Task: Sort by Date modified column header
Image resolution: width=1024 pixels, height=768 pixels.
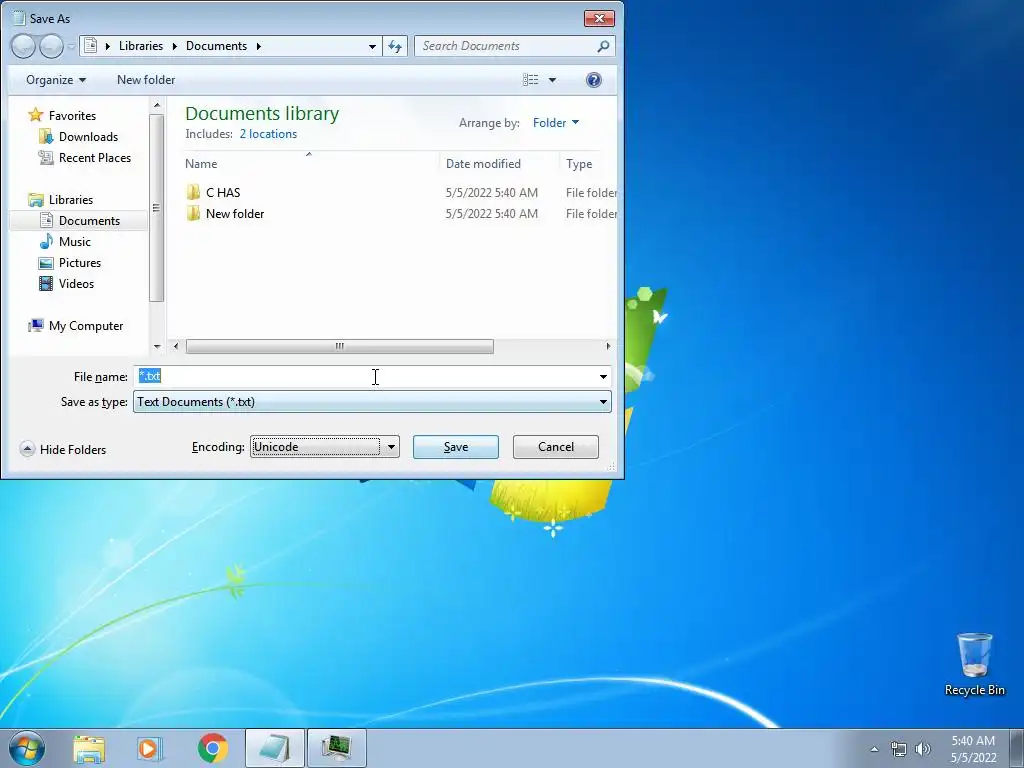Action: (x=483, y=164)
